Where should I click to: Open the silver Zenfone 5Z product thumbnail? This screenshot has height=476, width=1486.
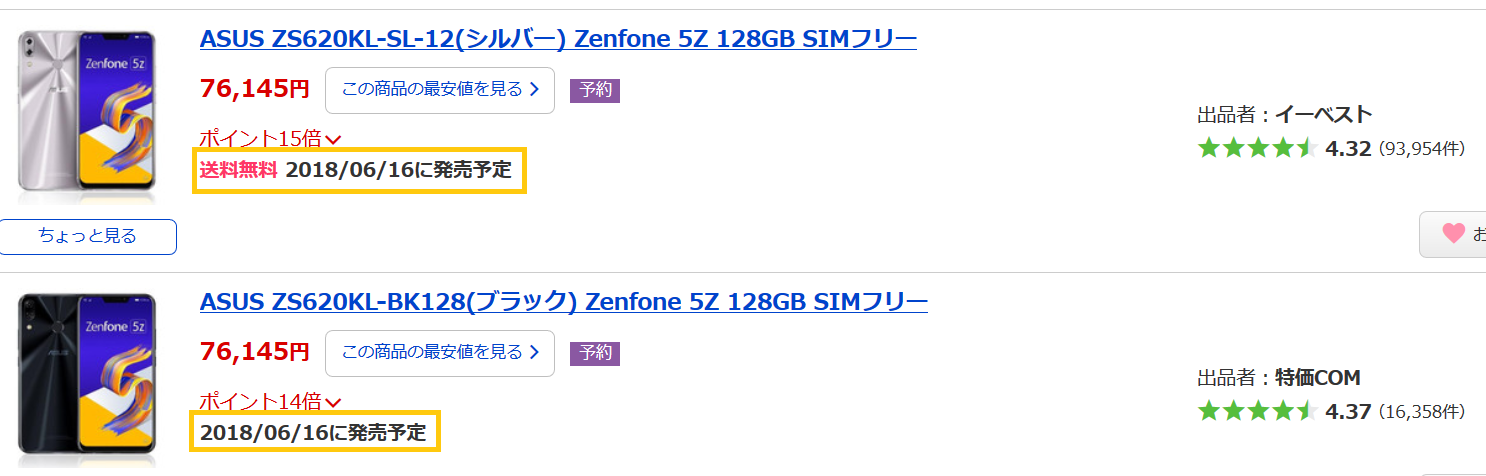[x=88, y=110]
